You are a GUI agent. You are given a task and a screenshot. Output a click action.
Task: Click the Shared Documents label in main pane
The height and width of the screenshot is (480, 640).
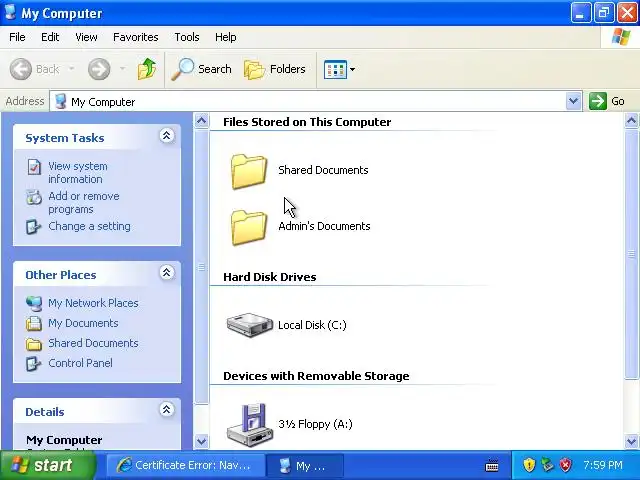click(x=323, y=170)
